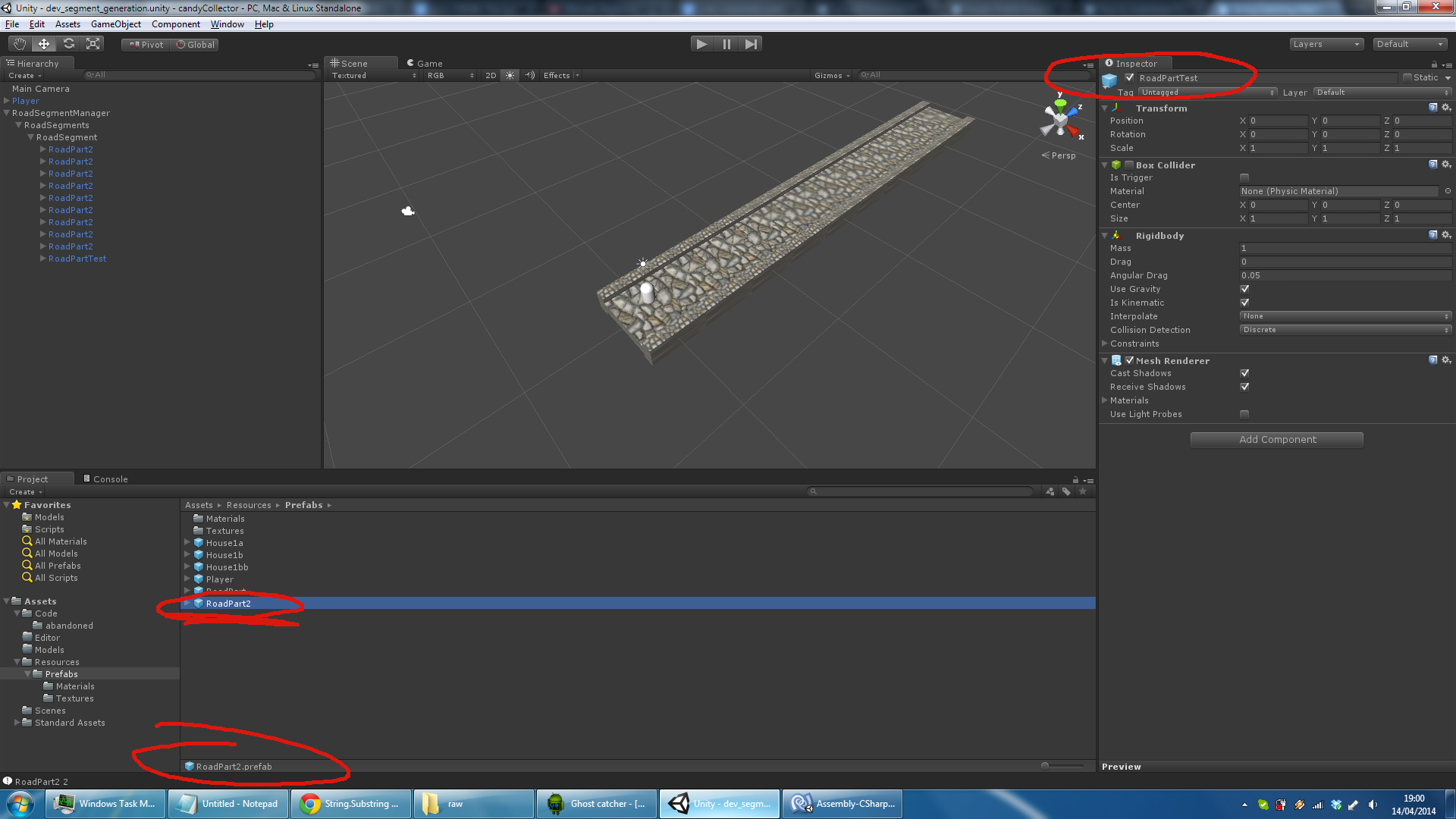Viewport: 1456px width, 819px height.
Task: Click the scene orientation gizmo
Action: pyautogui.click(x=1060, y=120)
